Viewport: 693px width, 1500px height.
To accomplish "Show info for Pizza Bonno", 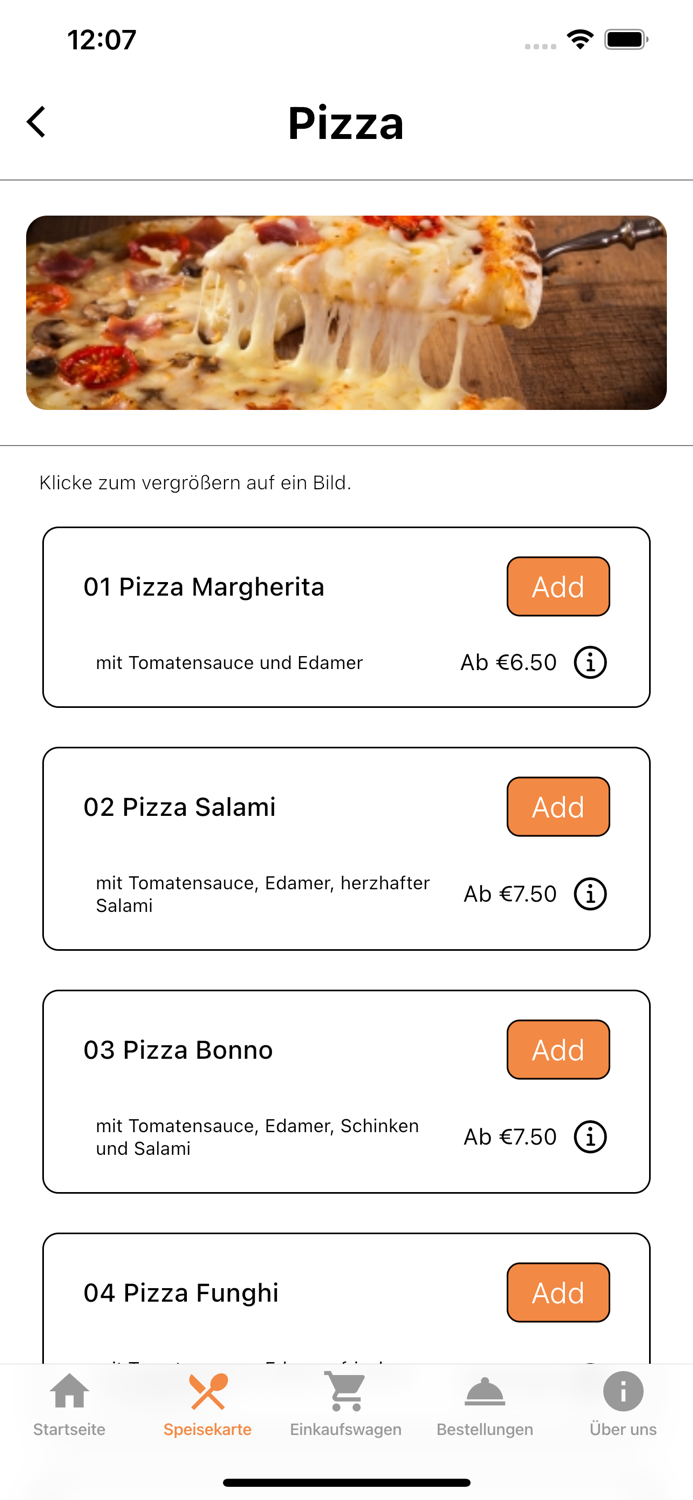I will [x=590, y=1137].
